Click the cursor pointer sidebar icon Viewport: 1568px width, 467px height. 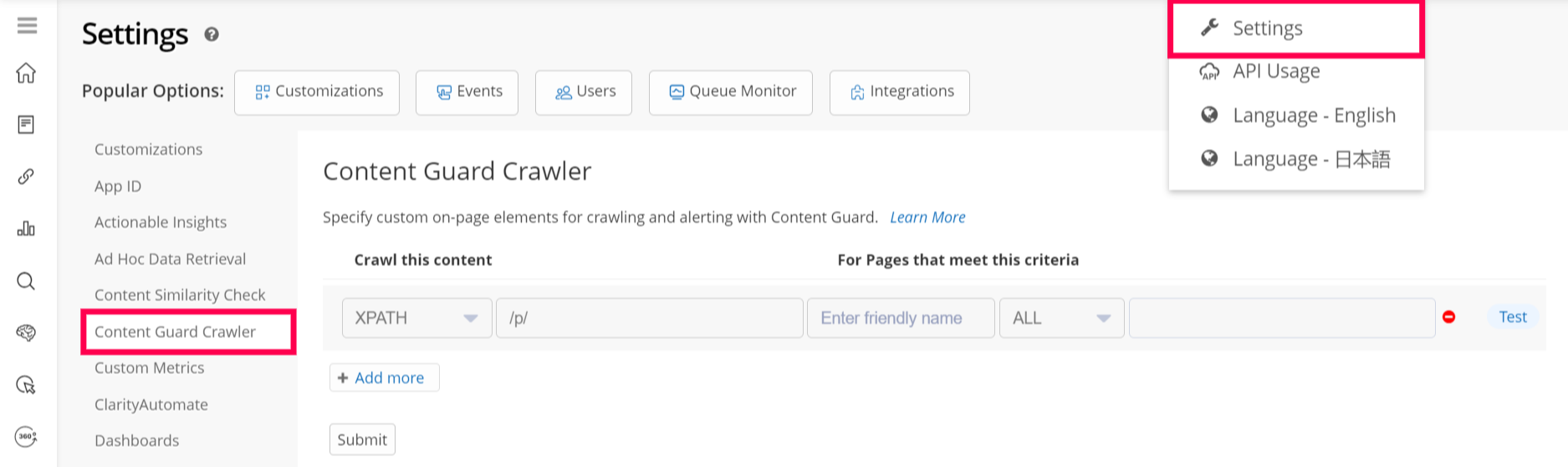coord(27,385)
